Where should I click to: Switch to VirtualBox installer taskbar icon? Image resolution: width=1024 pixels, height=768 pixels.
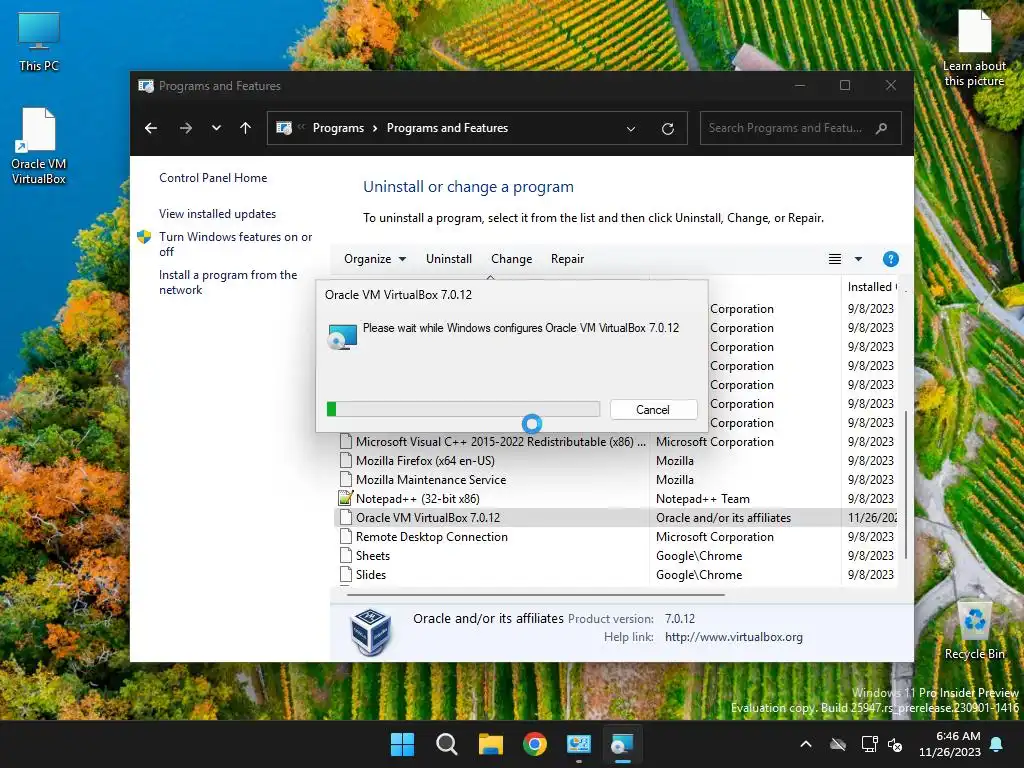[x=622, y=744]
